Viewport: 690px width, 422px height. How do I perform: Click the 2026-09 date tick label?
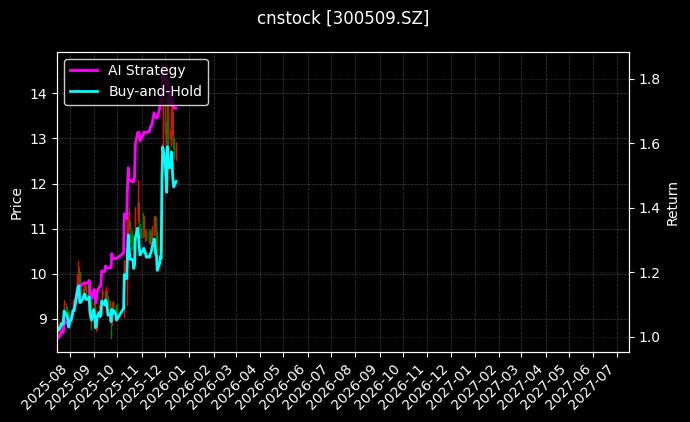[x=356, y=386]
